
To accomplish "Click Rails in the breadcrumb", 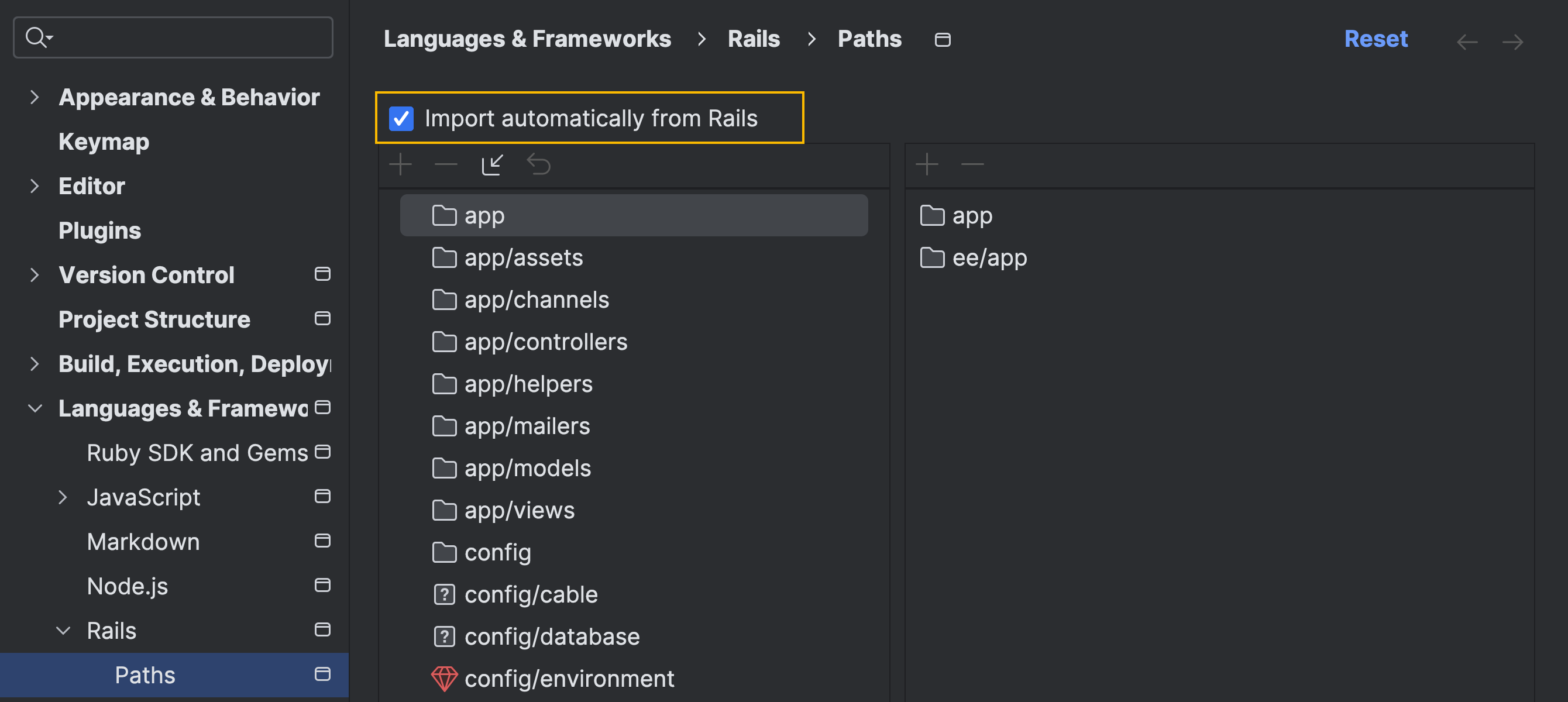I will click(754, 39).
